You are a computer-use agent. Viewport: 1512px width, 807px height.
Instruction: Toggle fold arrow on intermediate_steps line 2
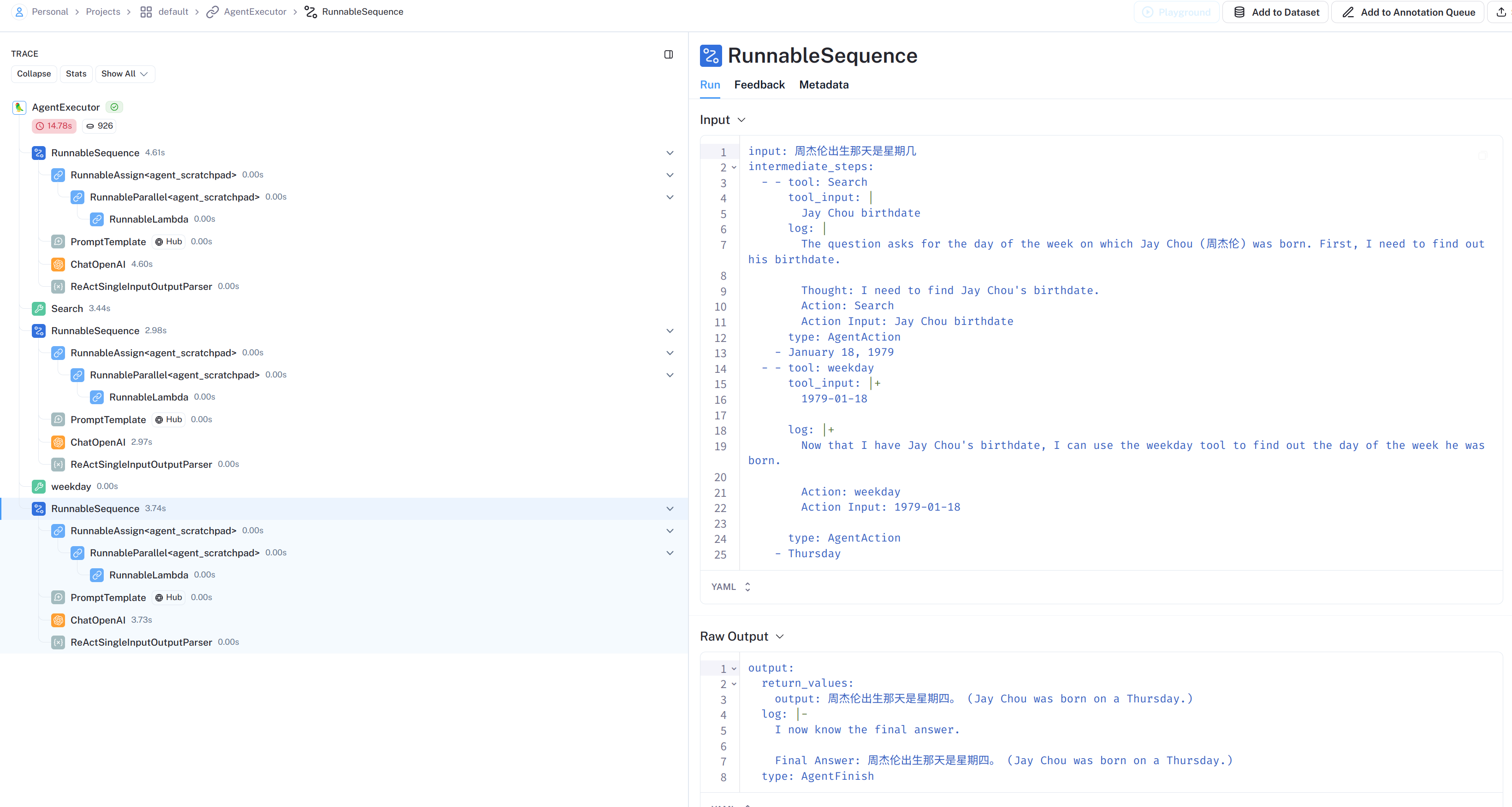click(734, 168)
